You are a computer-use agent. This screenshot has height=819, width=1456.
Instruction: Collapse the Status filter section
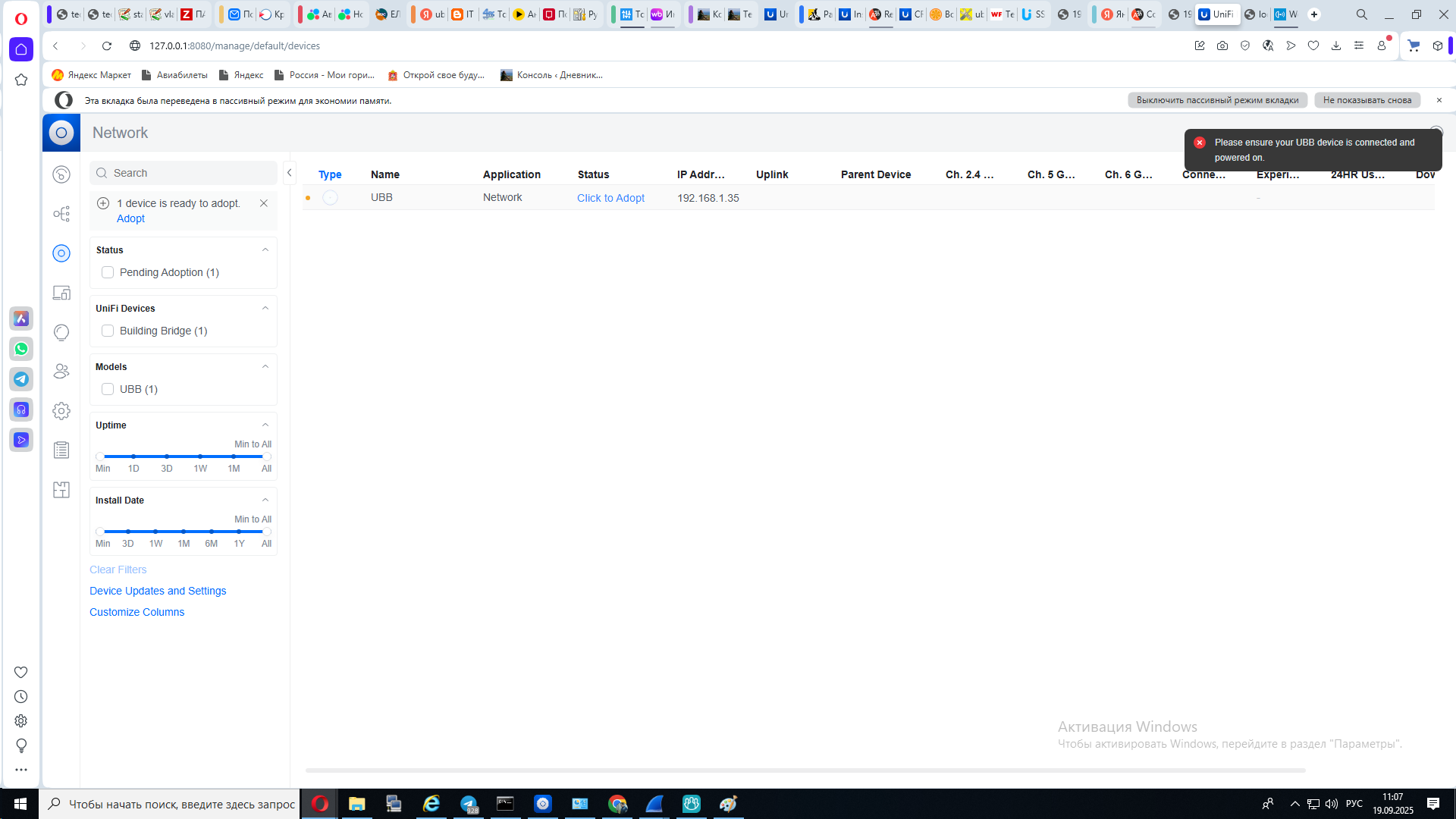(x=265, y=249)
